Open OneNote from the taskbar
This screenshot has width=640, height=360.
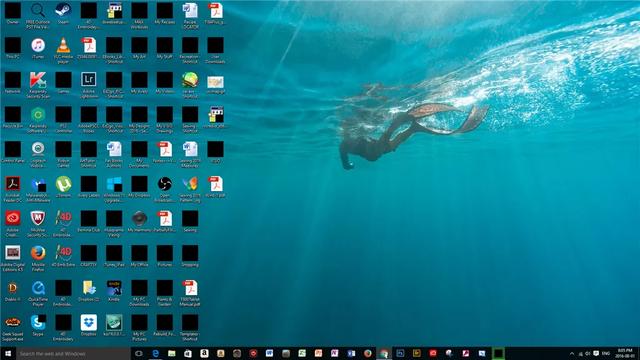335,353
